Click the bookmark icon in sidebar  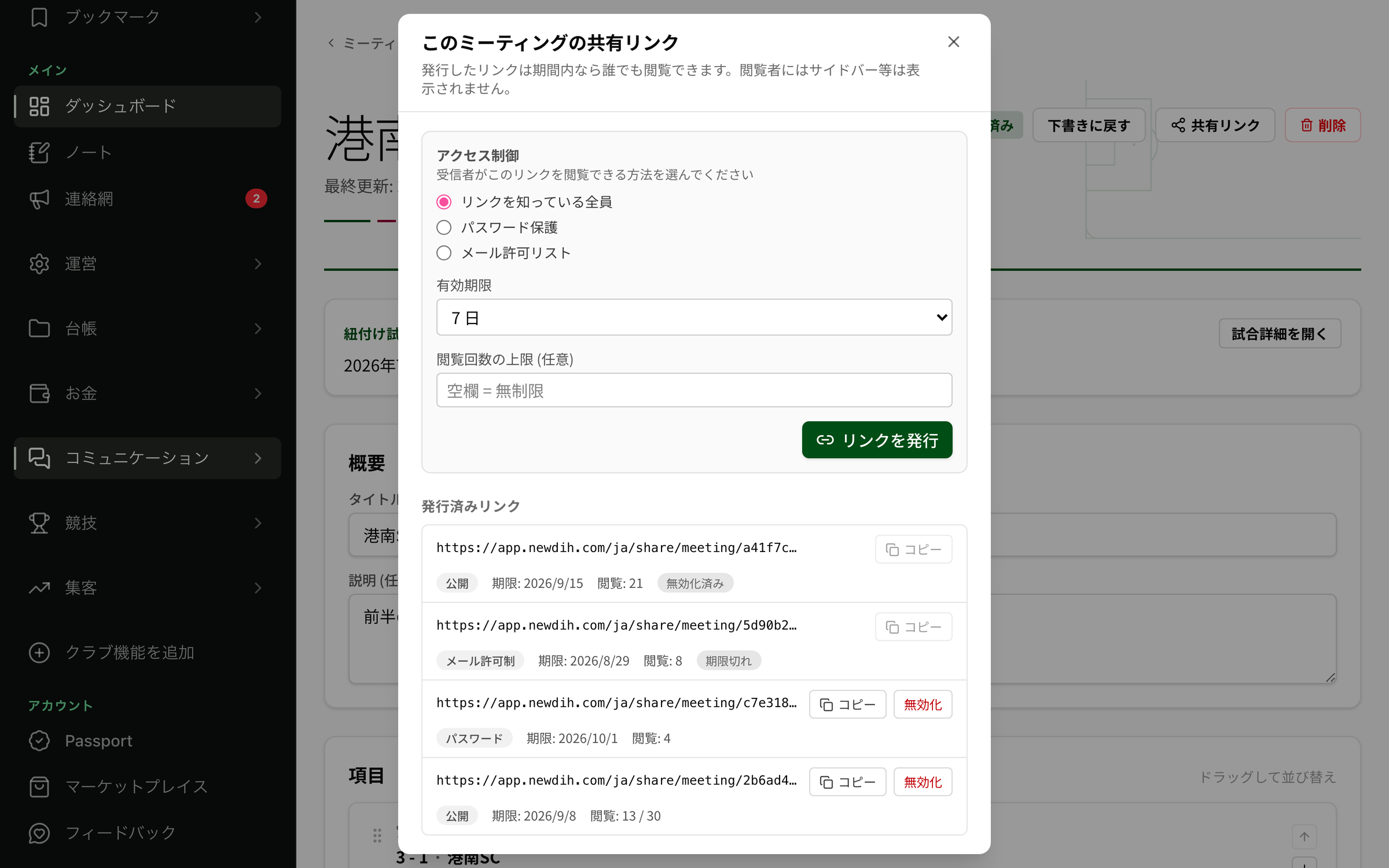pyautogui.click(x=39, y=17)
